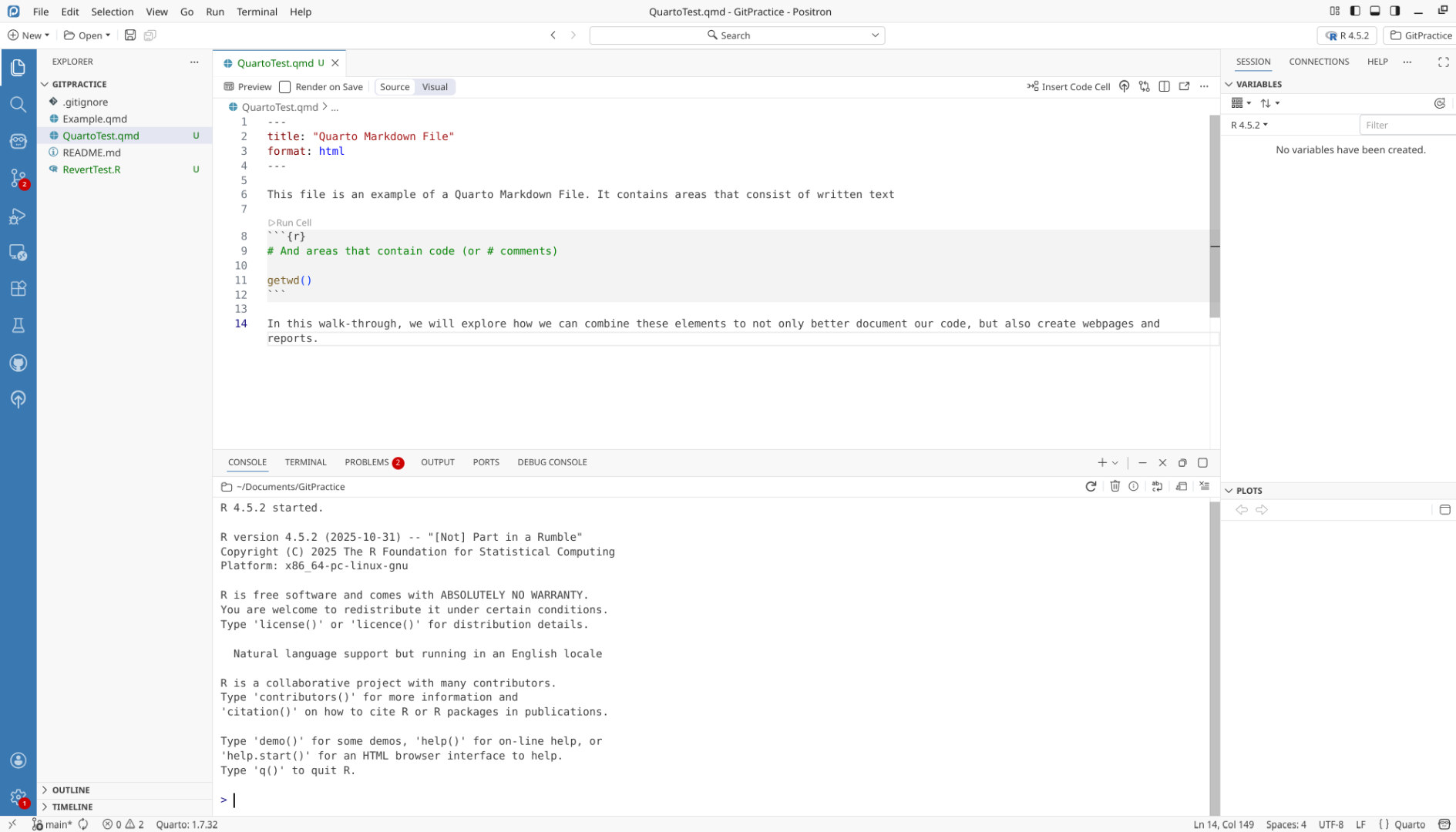Expand the Timeline section

pos(72,807)
